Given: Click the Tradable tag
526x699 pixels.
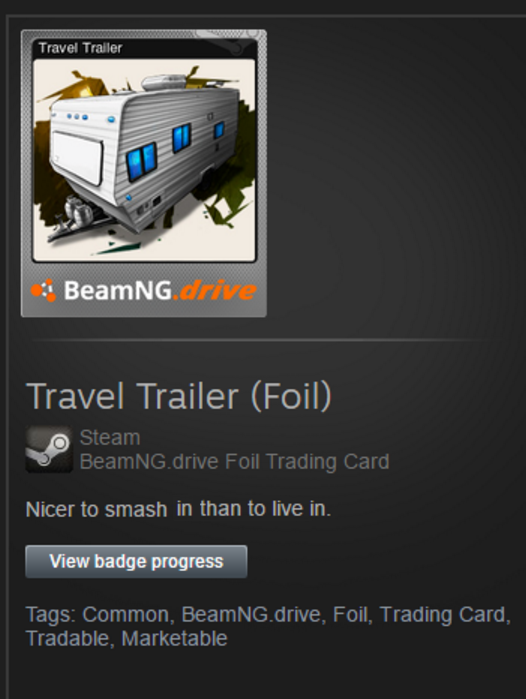Looking at the screenshot, I should (x=67, y=638).
